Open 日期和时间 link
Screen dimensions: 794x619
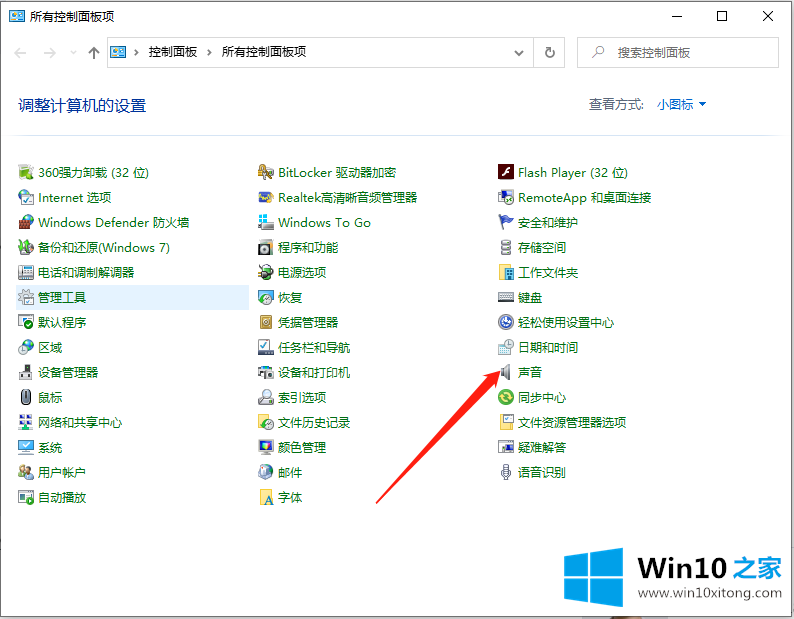click(x=548, y=347)
